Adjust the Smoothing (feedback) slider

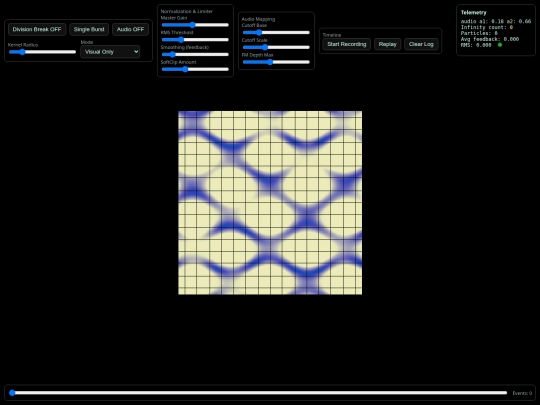tap(195, 54)
